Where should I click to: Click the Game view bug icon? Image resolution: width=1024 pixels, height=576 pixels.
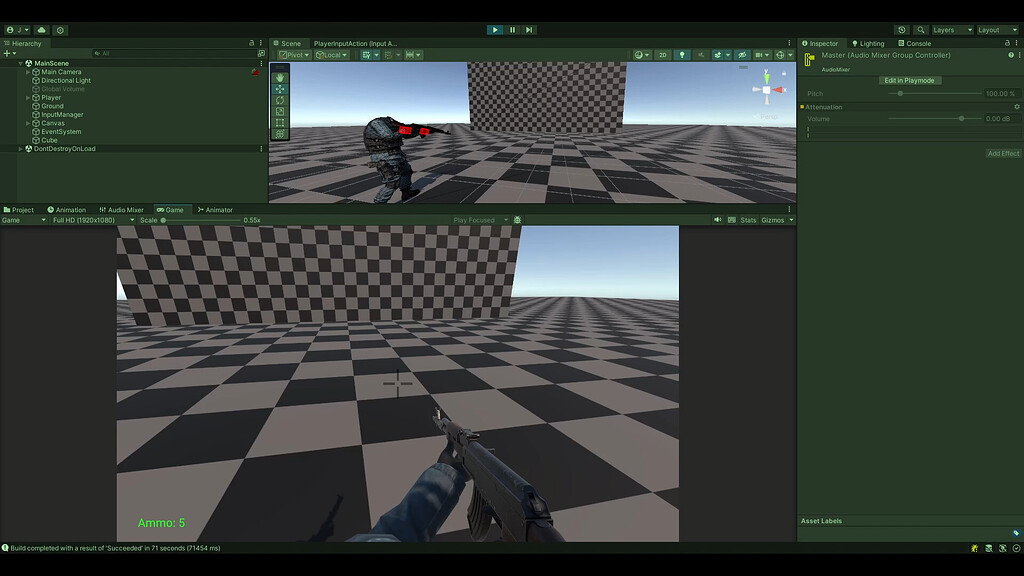click(x=517, y=220)
